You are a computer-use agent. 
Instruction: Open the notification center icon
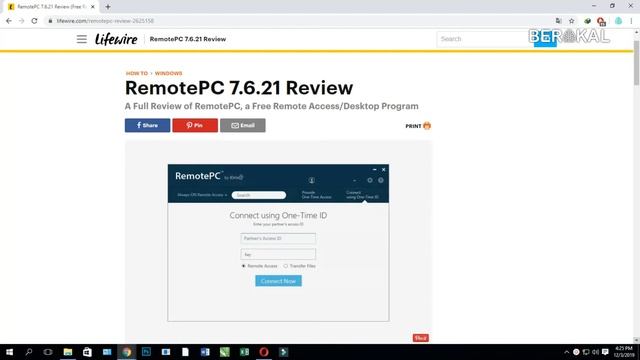pyautogui.click(x=605, y=352)
